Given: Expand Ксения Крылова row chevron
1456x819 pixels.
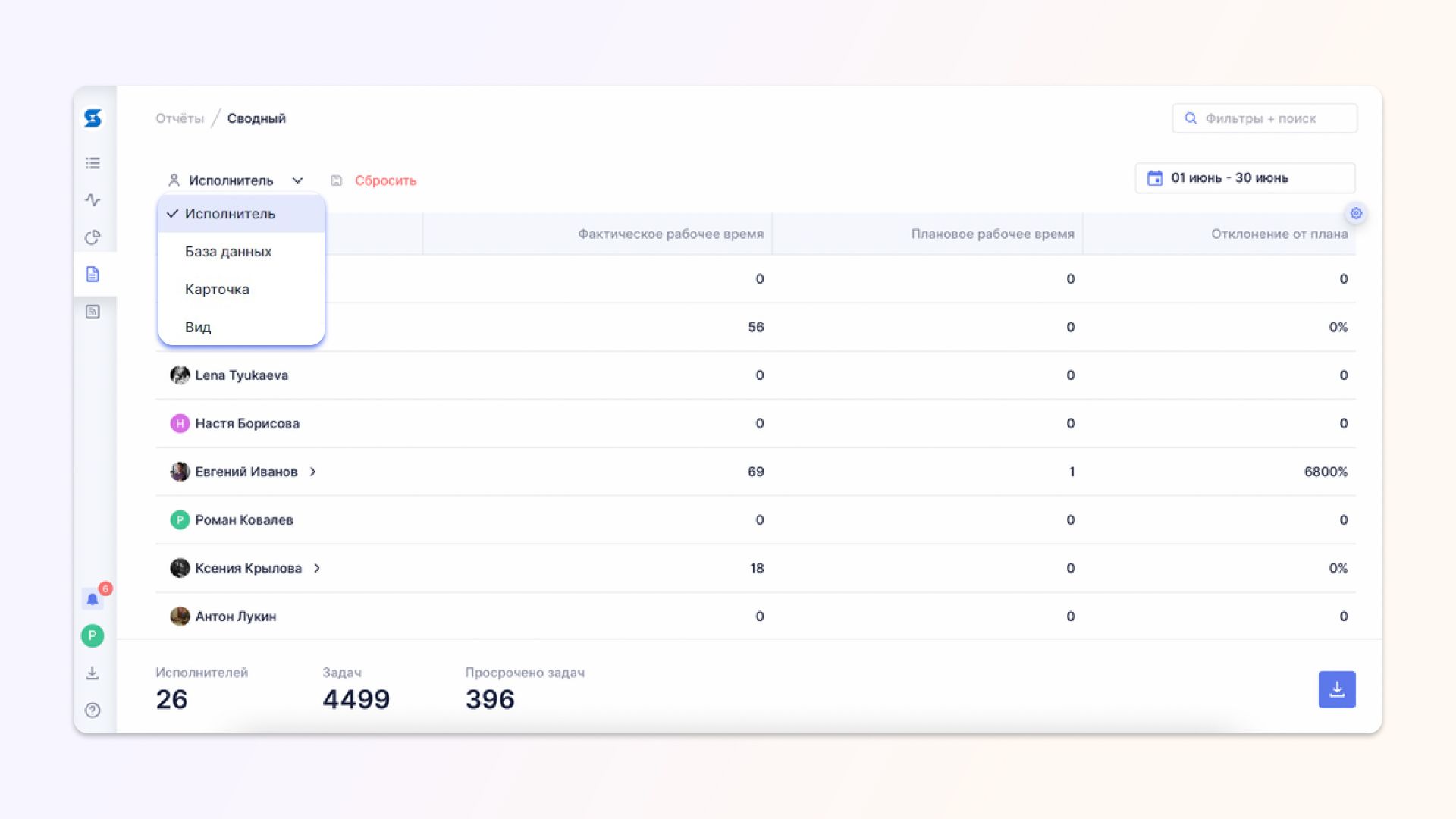Looking at the screenshot, I should pos(317,568).
